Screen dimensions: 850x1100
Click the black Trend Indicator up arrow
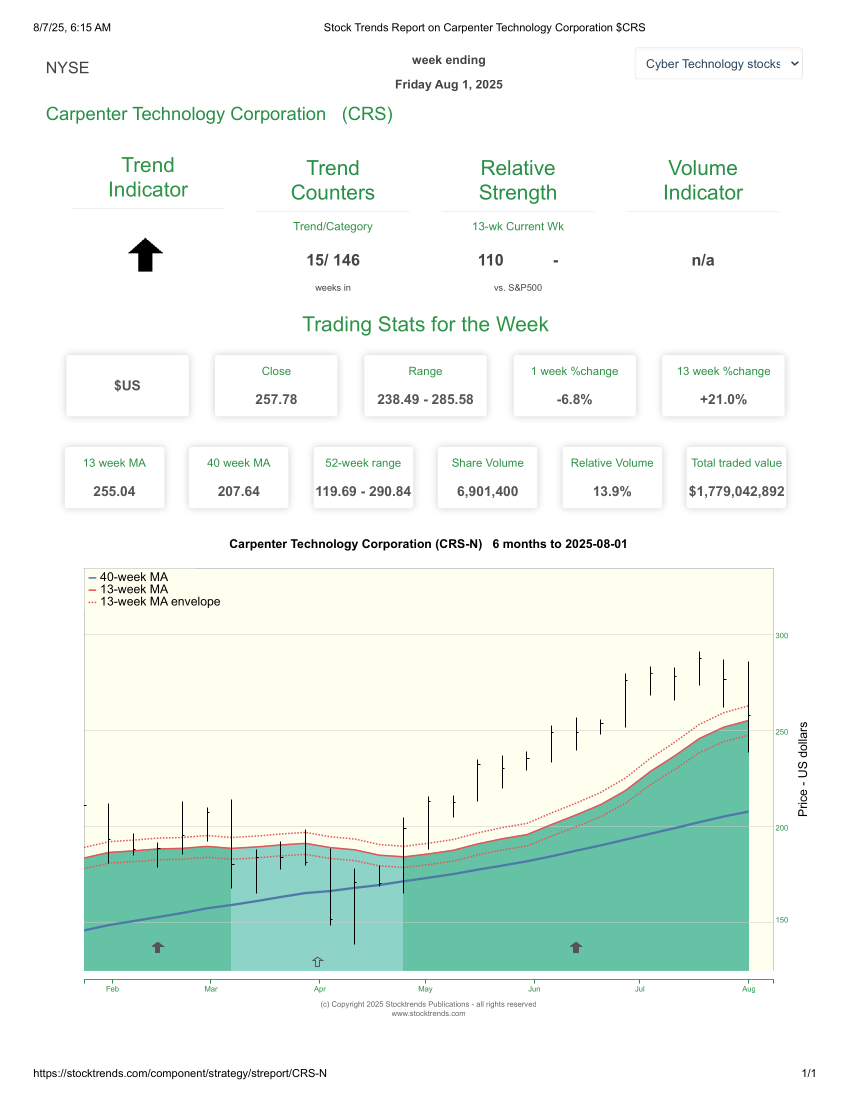(145, 255)
